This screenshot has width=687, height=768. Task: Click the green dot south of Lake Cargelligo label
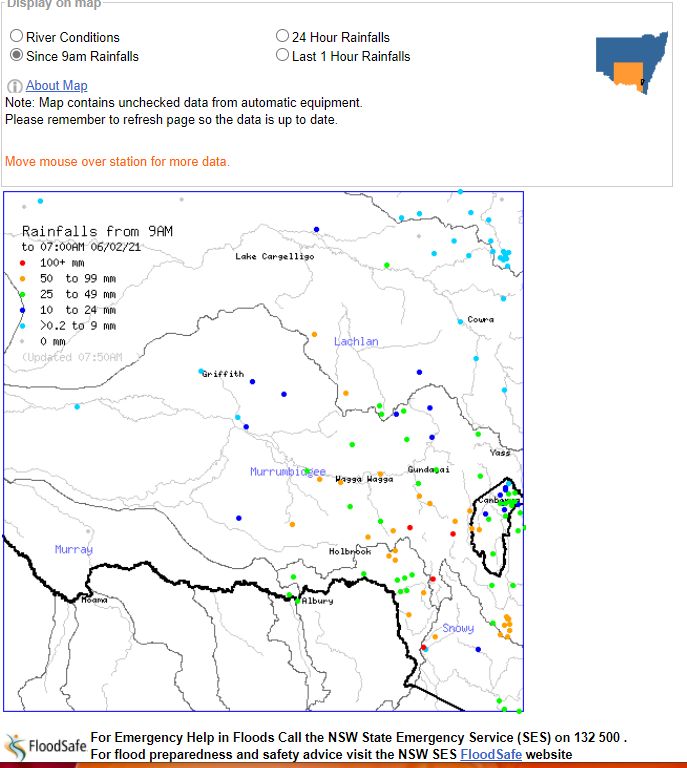click(387, 265)
